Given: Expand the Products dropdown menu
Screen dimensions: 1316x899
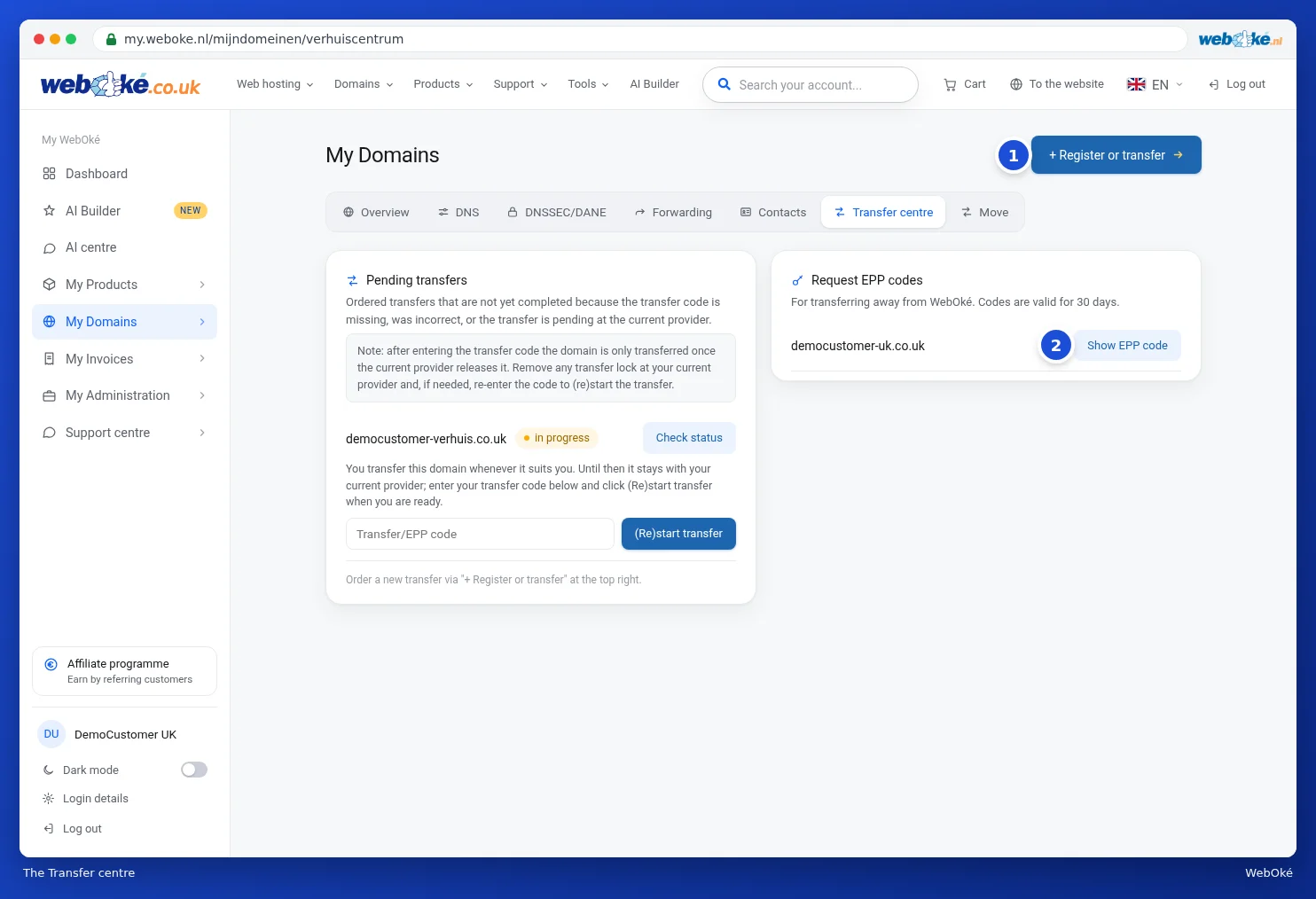Looking at the screenshot, I should 443,84.
